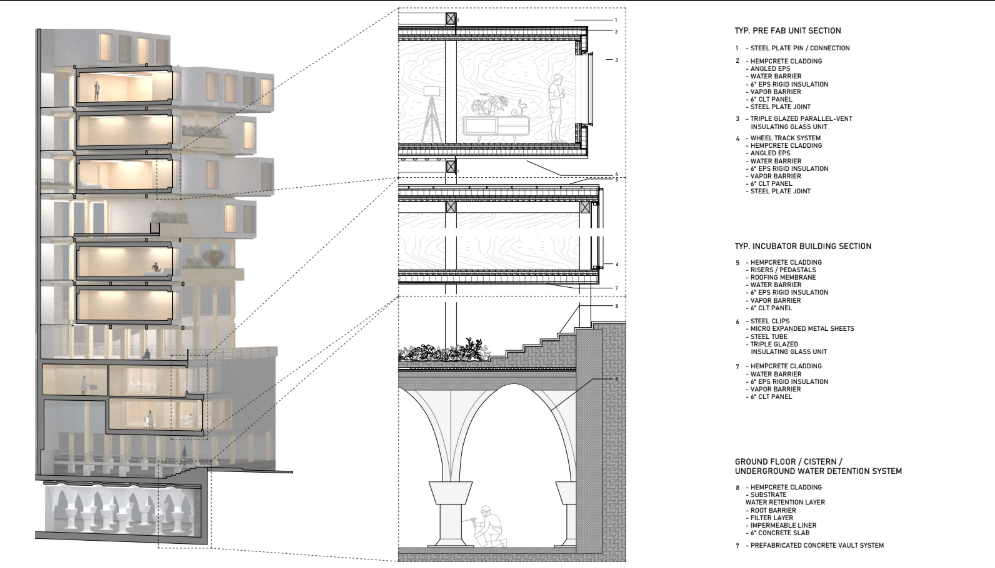Click the text "IMPERMEABLE LINER"

pos(783,525)
